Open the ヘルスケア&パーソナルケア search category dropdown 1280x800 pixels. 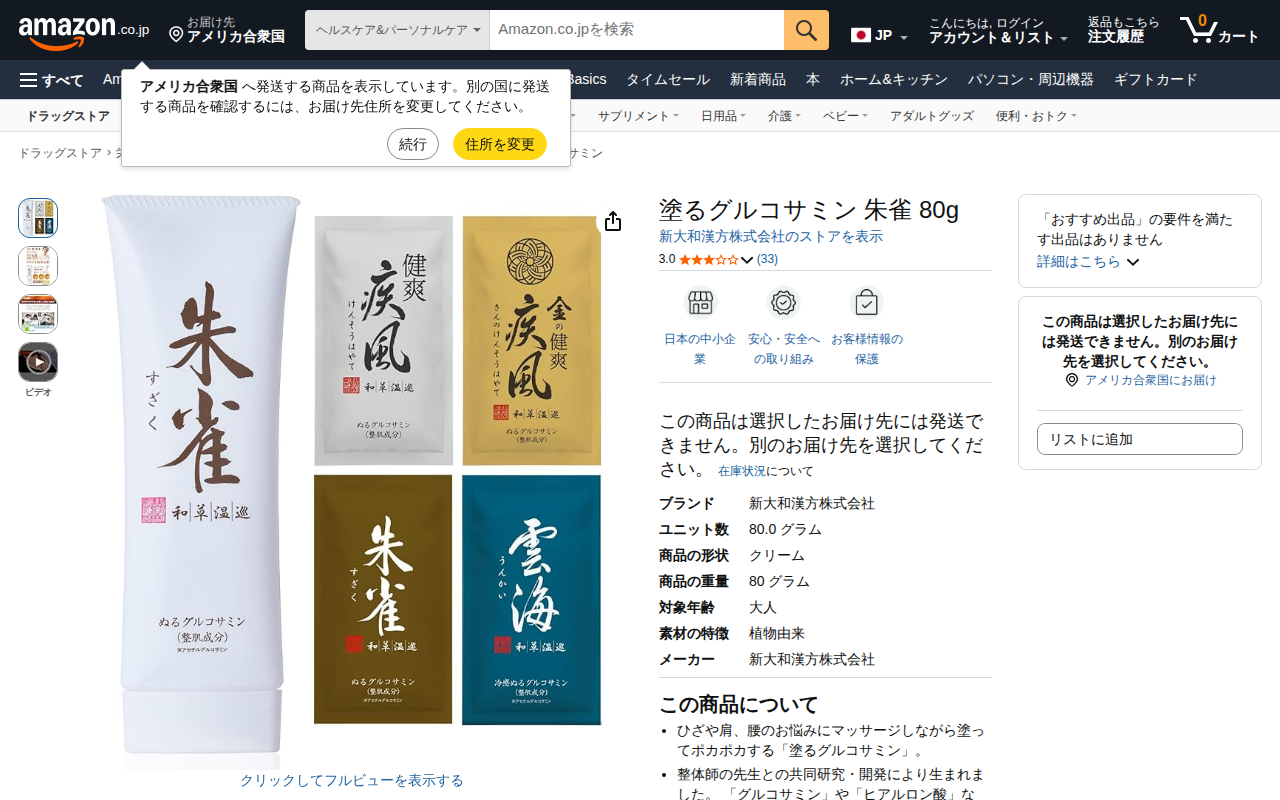click(x=397, y=30)
